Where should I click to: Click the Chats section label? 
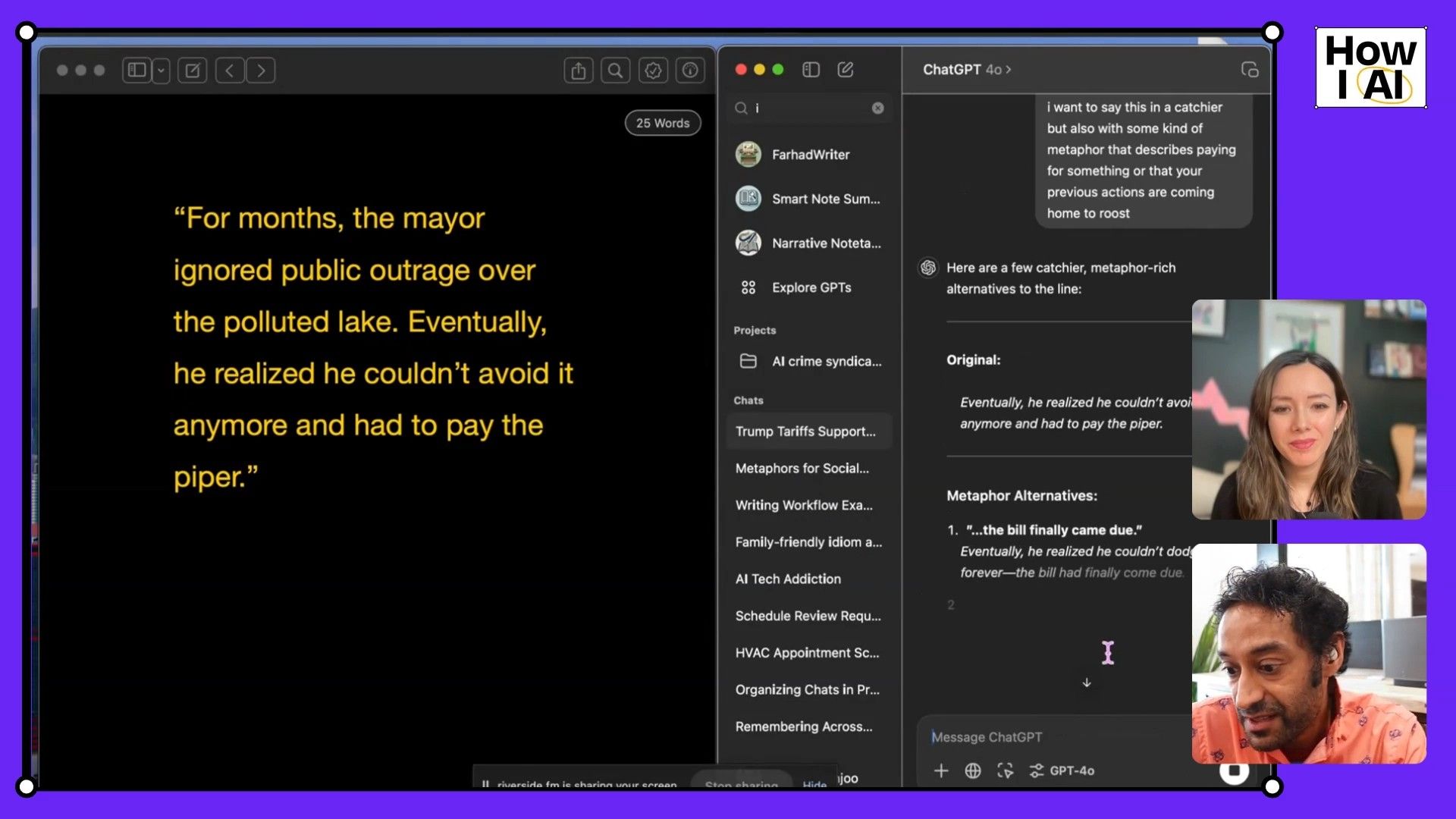click(748, 400)
